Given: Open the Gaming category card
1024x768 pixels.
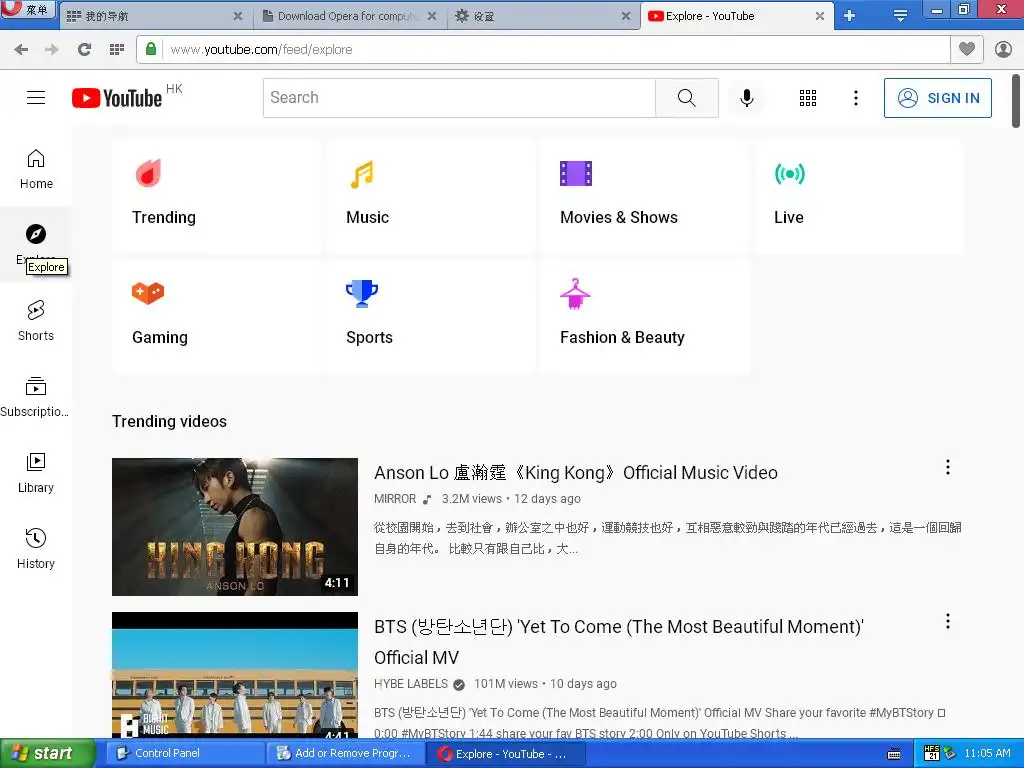Looking at the screenshot, I should point(216,315).
